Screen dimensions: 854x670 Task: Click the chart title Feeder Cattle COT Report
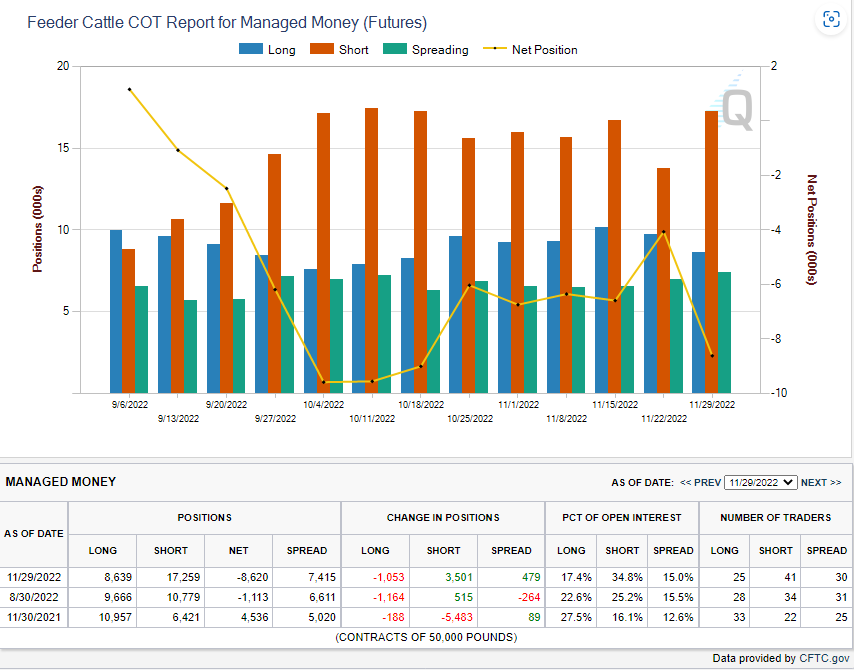pyautogui.click(x=227, y=23)
